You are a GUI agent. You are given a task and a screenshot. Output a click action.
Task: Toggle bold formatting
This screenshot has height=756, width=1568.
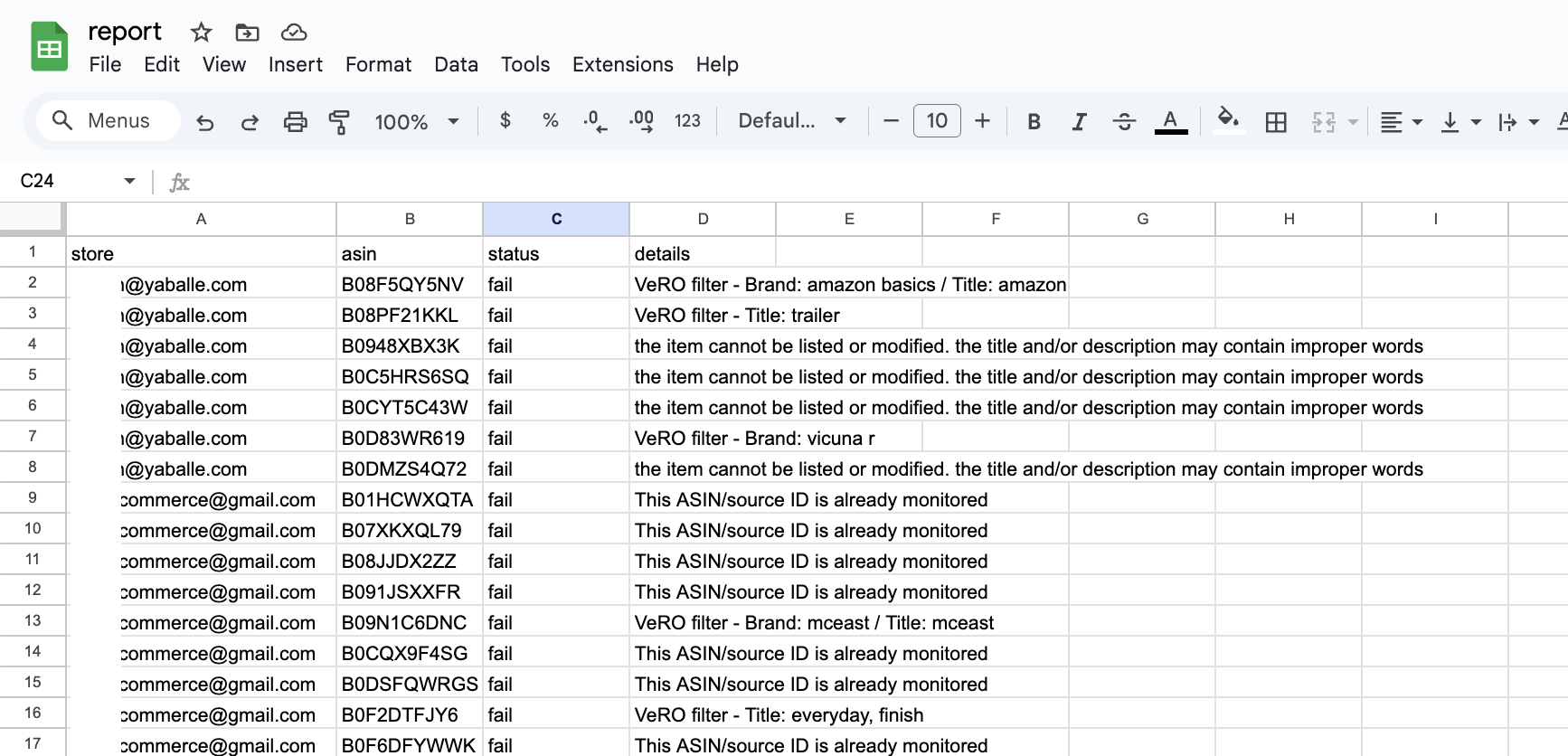coord(1034,121)
